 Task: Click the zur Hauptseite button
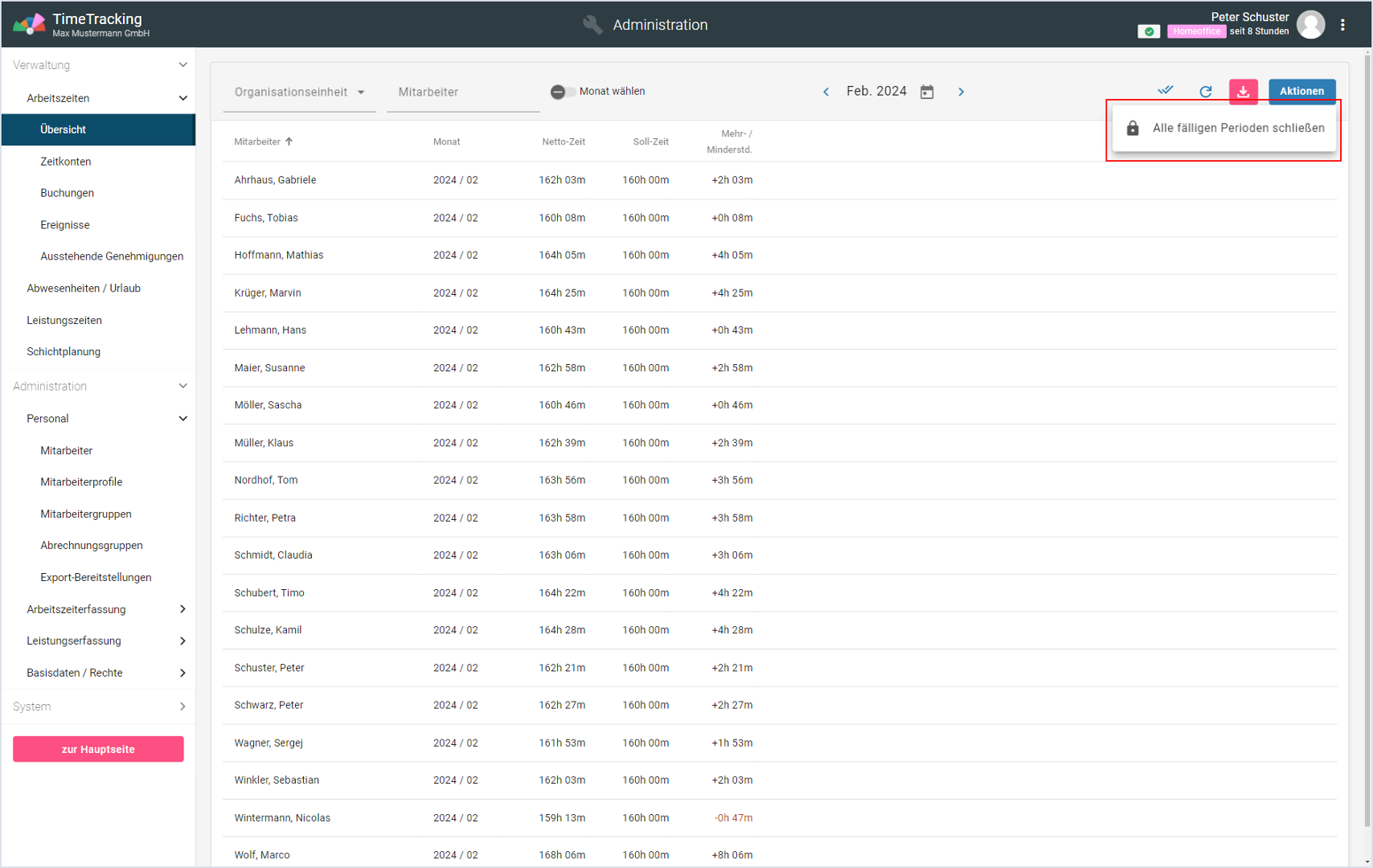point(98,749)
